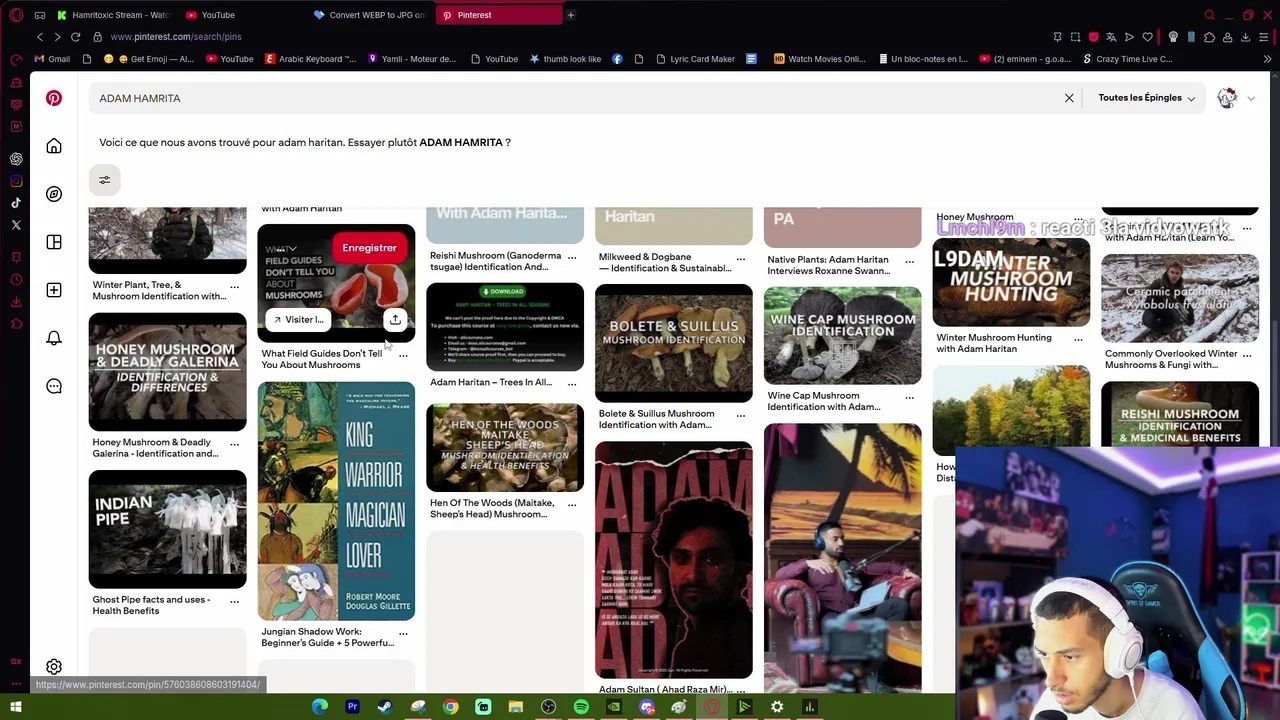Screen dimensions: 1280x720
Task: Open options for Adam Haritan Trees In All pin
Action: (572, 383)
